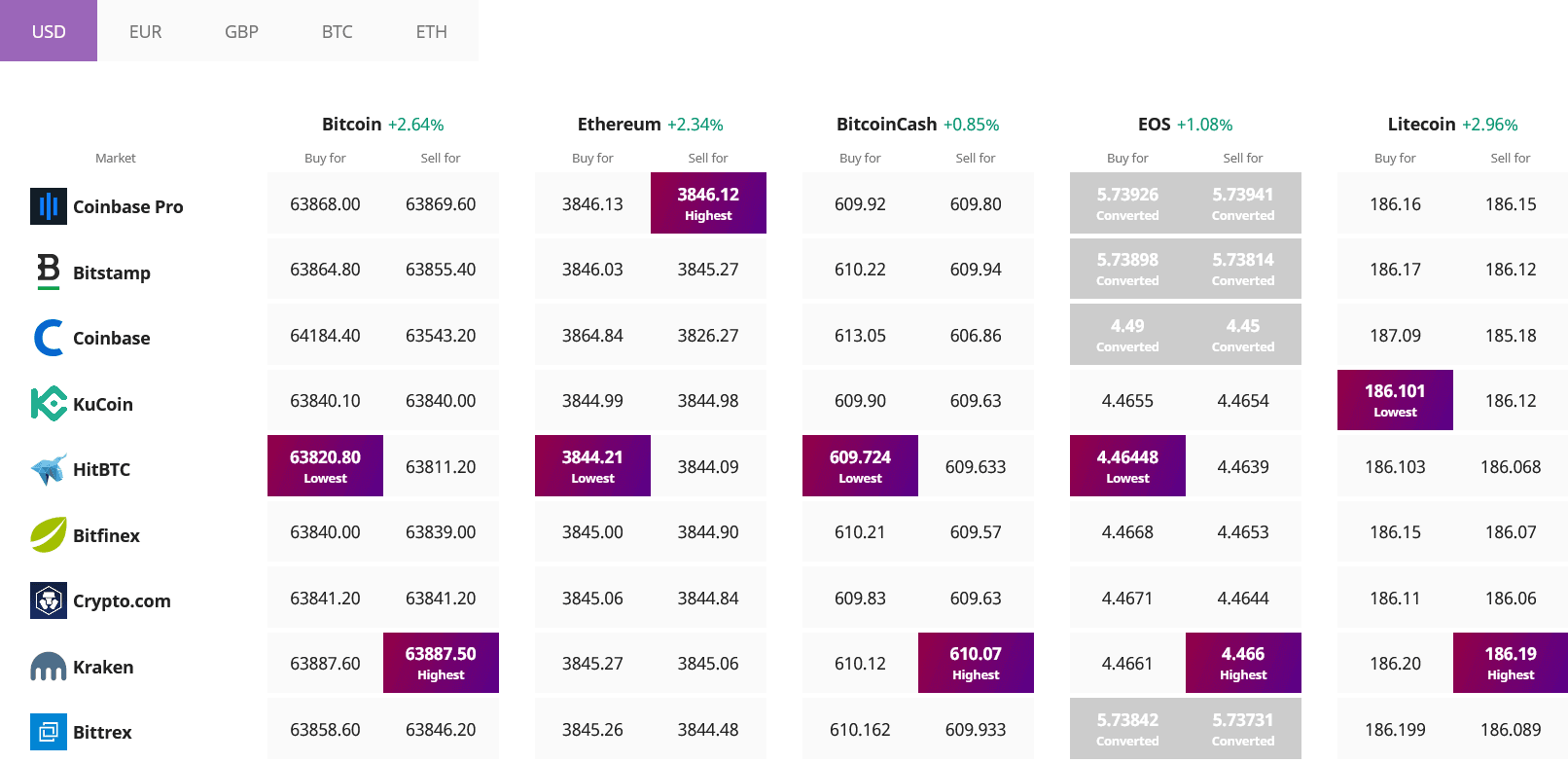Open the ETH currency tab

coord(432,31)
